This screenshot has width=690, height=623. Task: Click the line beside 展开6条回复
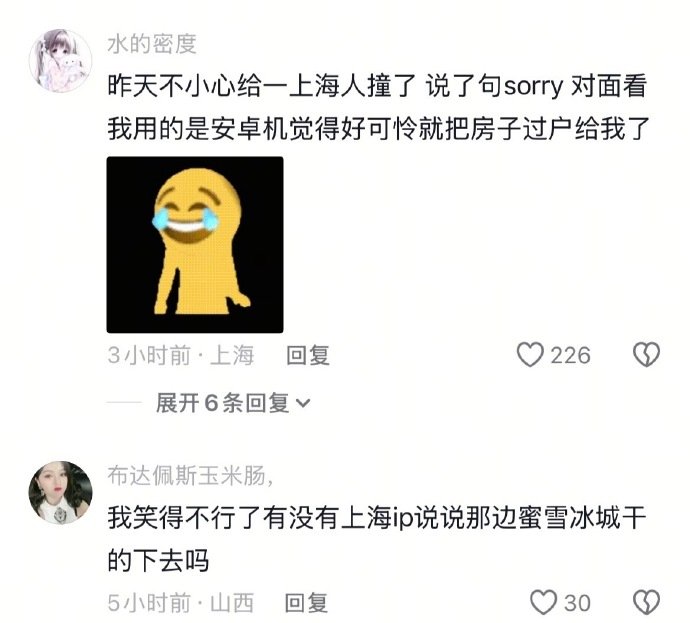tap(124, 403)
